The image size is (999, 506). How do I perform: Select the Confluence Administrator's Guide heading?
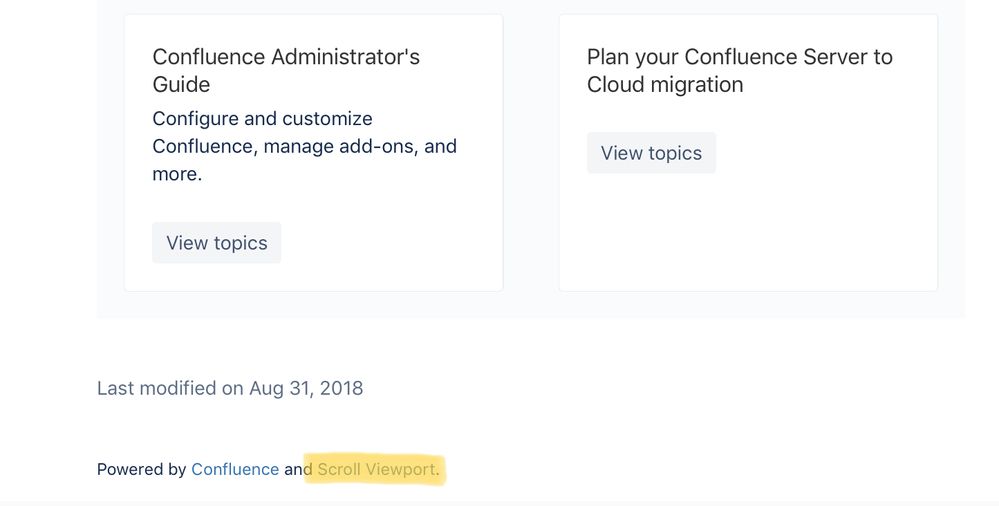point(286,70)
